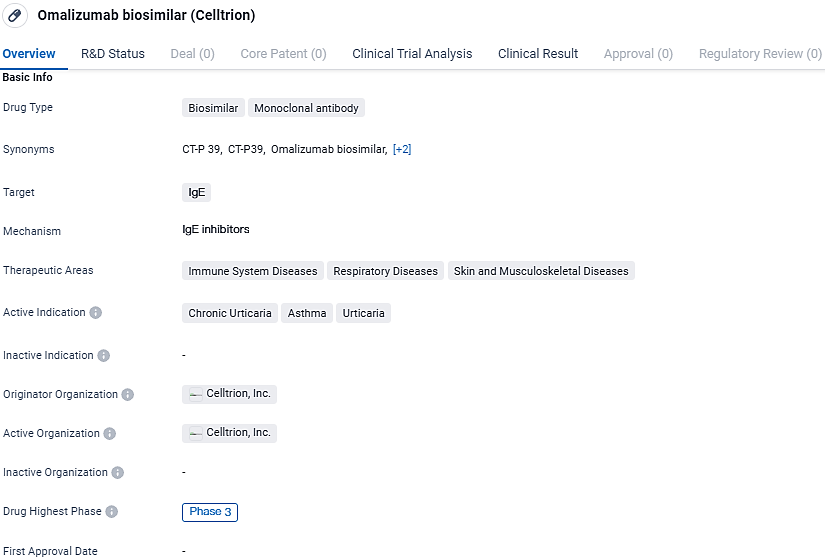
Task: Click info icon beside Active Organization
Action: tap(110, 434)
